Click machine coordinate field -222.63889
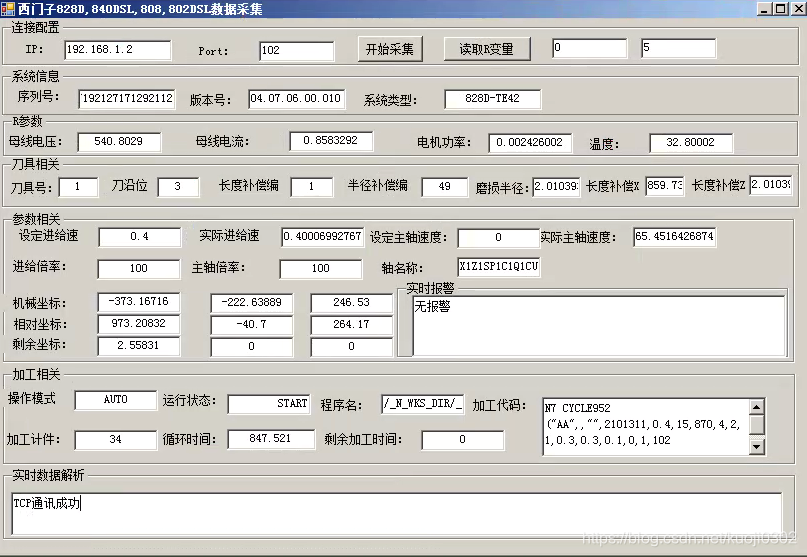 click(252, 303)
